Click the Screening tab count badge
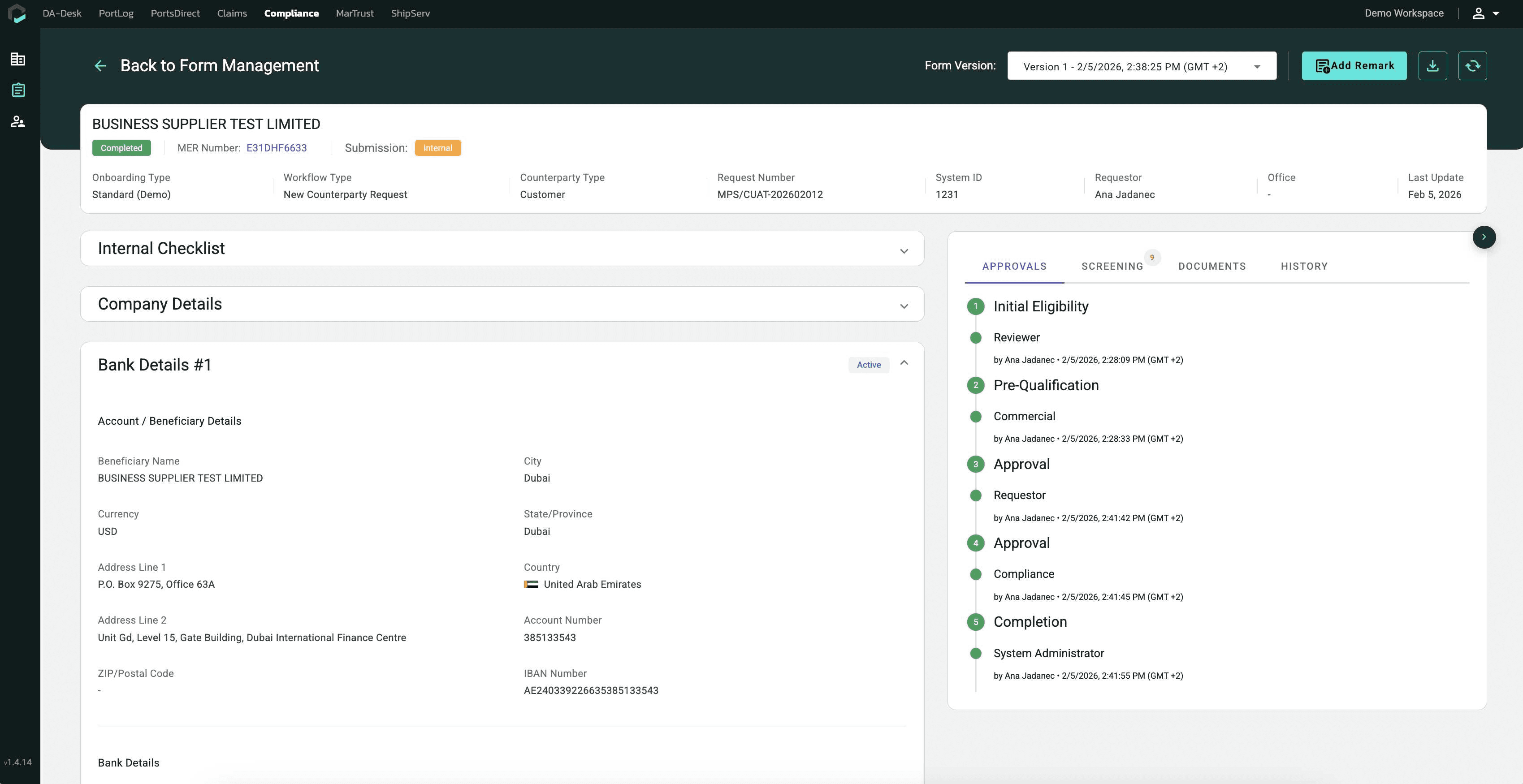Image resolution: width=1523 pixels, height=784 pixels. pos(1152,257)
